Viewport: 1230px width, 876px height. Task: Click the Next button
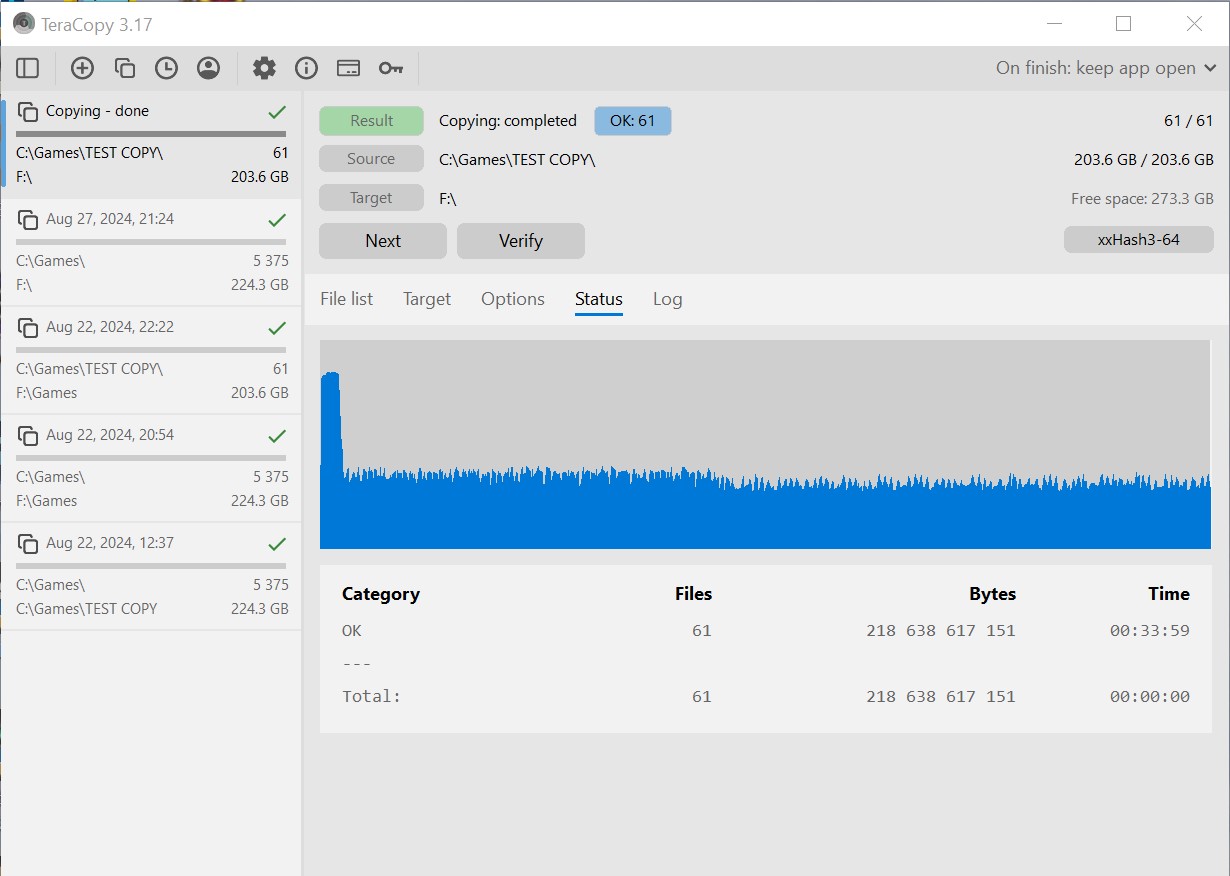click(x=383, y=241)
